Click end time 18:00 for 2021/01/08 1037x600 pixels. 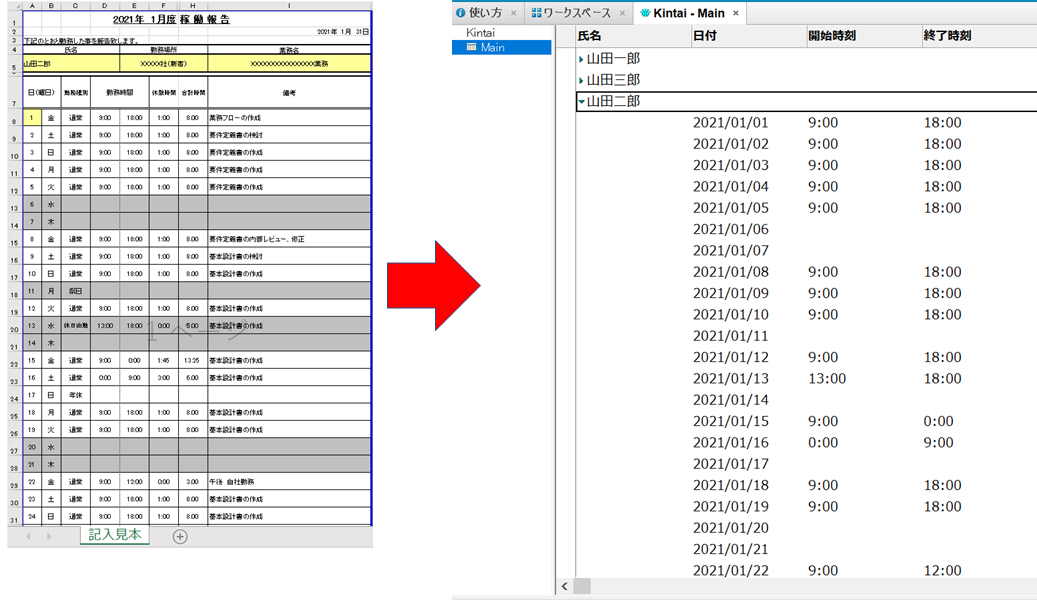[942, 272]
